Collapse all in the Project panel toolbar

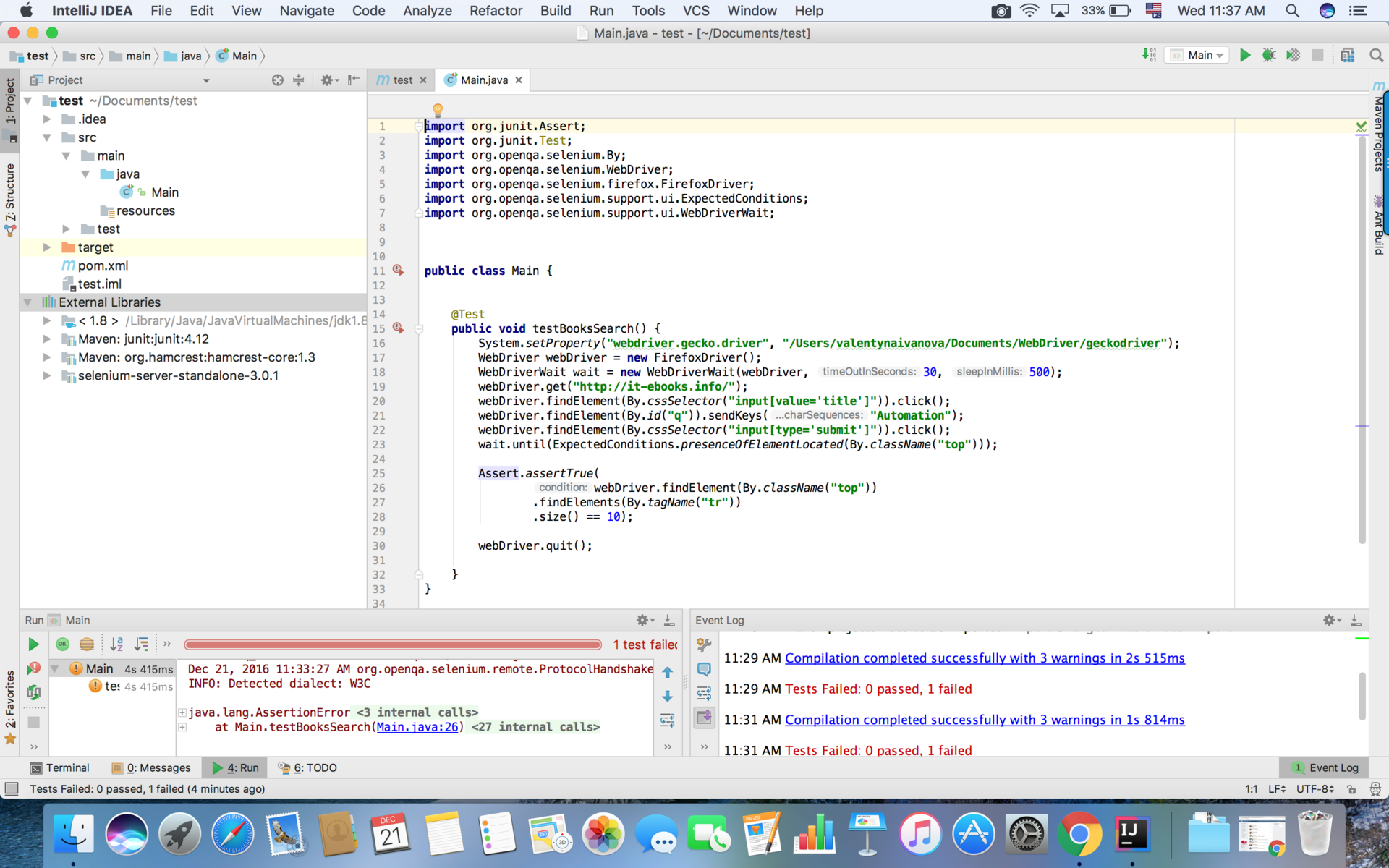298,80
